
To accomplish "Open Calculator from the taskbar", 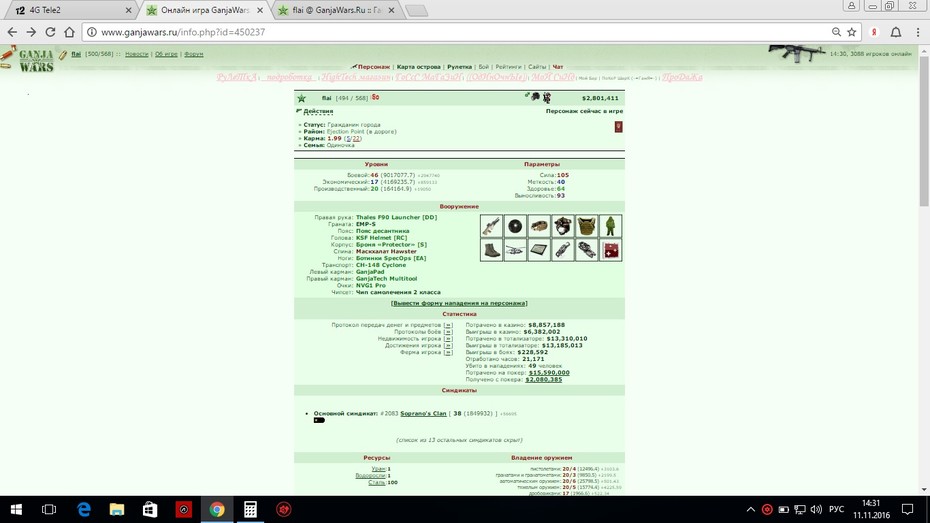I will (x=250, y=509).
